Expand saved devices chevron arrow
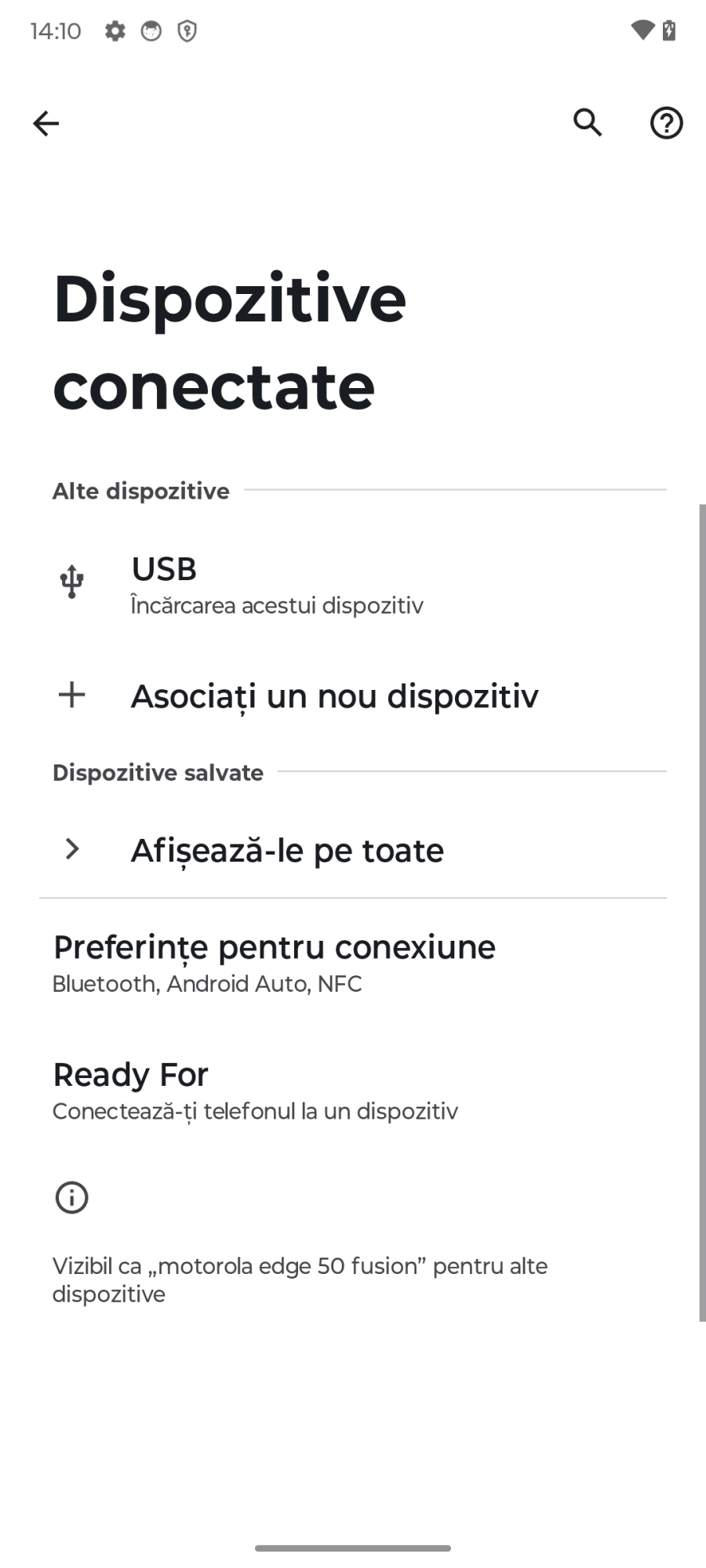706x1568 pixels. click(72, 849)
